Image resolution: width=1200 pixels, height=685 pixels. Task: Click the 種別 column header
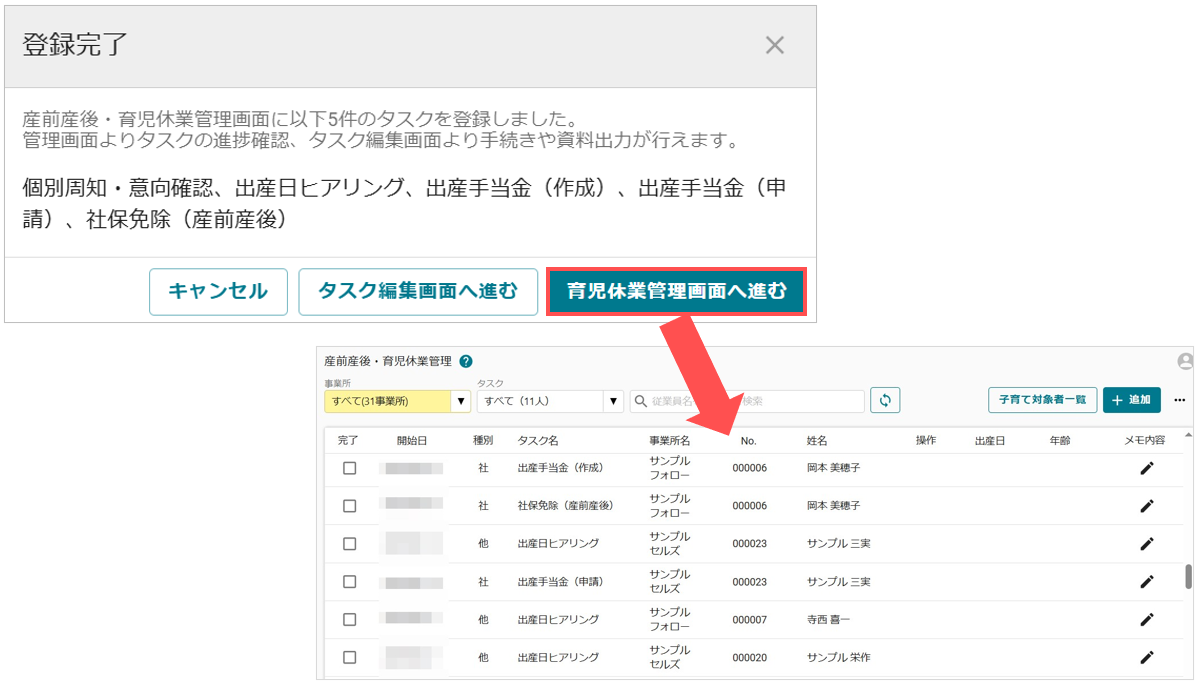point(483,440)
